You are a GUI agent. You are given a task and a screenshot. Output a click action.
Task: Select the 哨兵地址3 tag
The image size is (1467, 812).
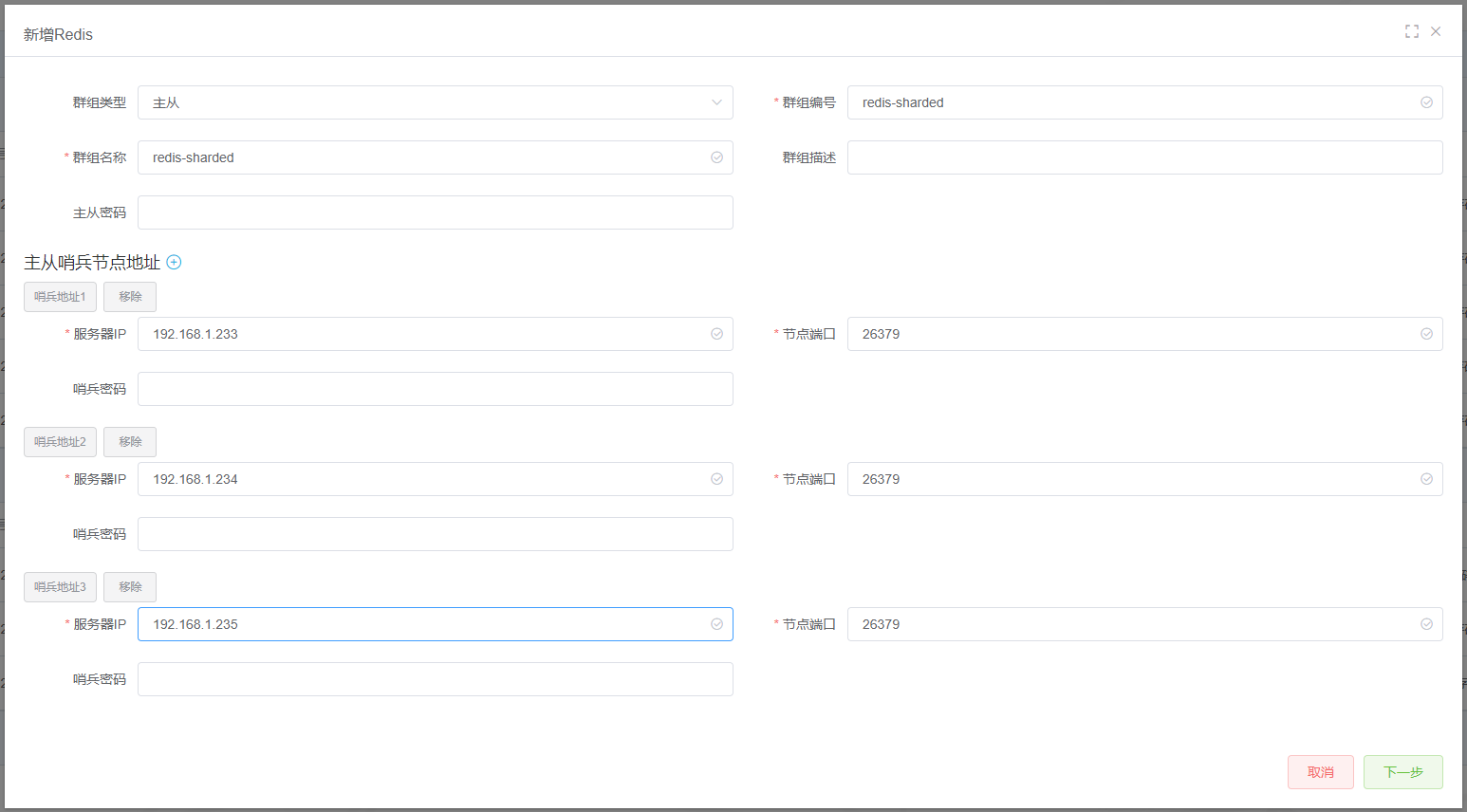tap(60, 587)
